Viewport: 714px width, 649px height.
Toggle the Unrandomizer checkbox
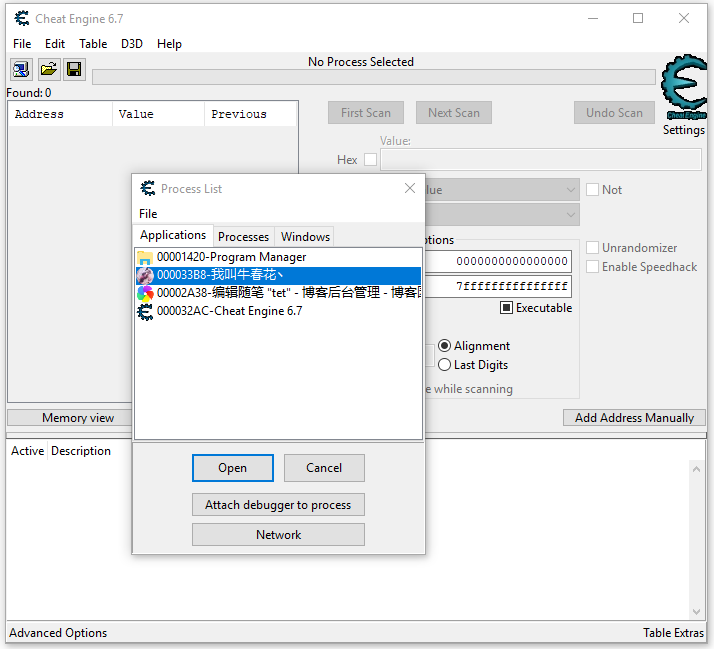click(x=592, y=248)
